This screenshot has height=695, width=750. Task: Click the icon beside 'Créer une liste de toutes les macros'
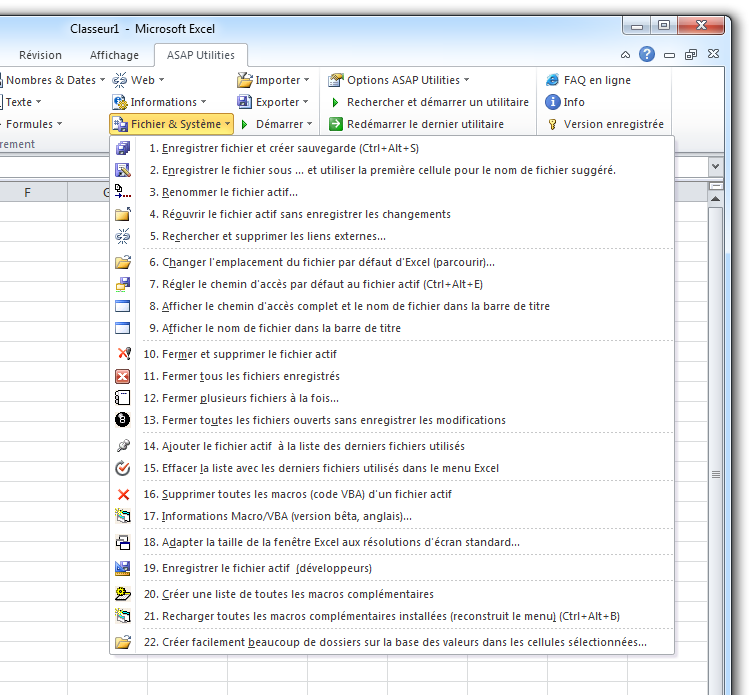123,594
